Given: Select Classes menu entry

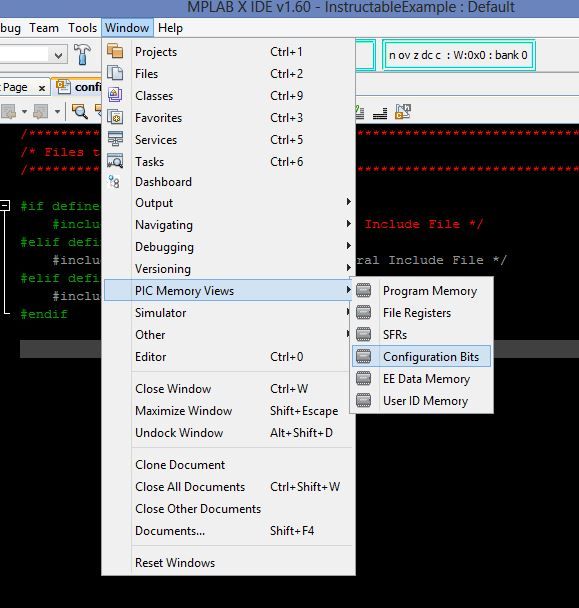Looking at the screenshot, I should pyautogui.click(x=229, y=95).
